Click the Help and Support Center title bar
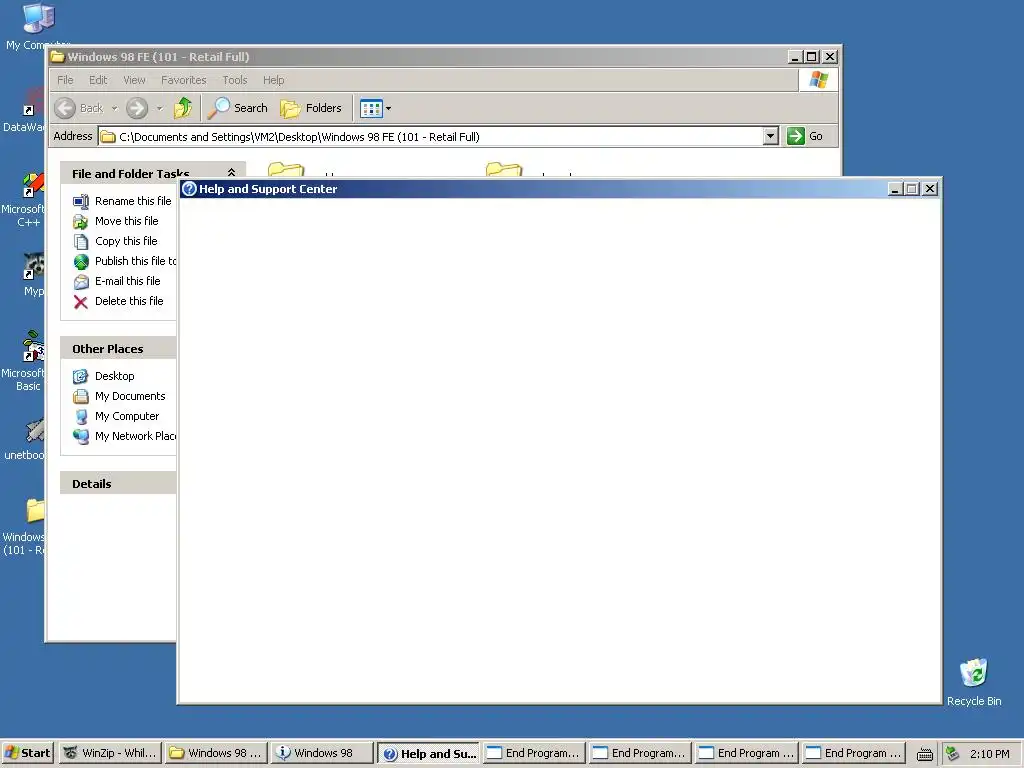Image resolution: width=1024 pixels, height=768 pixels. click(533, 189)
